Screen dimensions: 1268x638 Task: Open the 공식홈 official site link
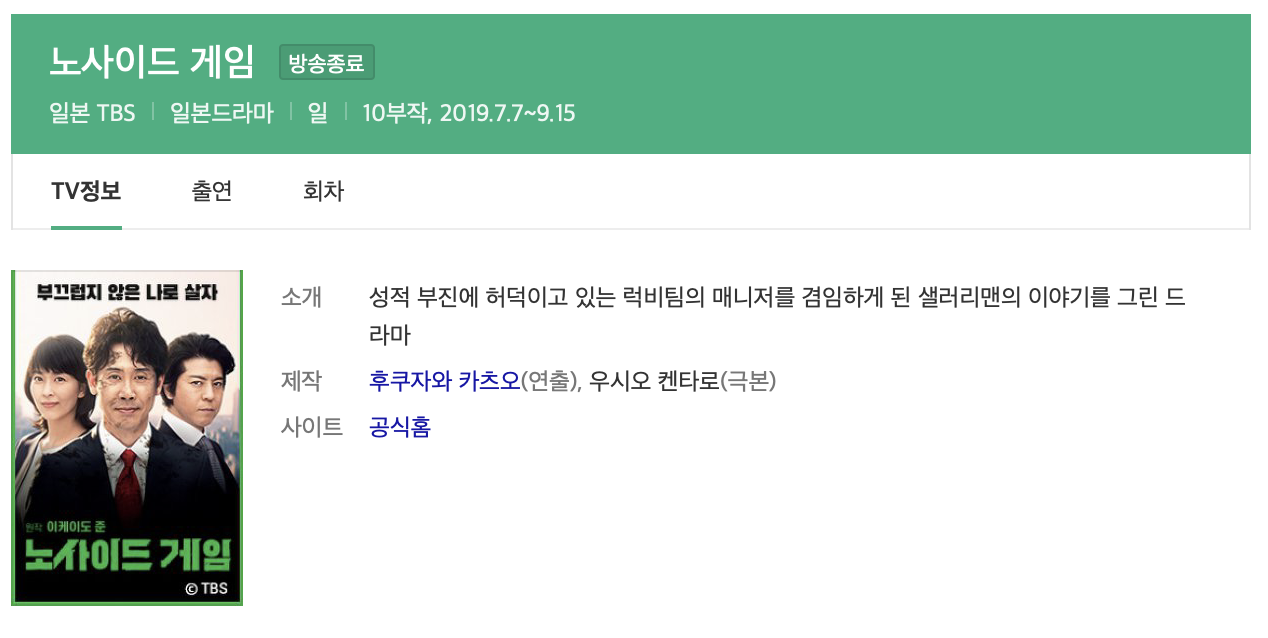(400, 427)
